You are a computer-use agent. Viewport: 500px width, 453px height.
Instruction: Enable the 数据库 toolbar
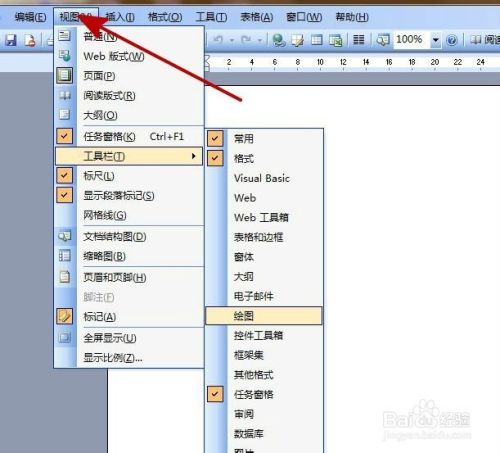point(264,434)
